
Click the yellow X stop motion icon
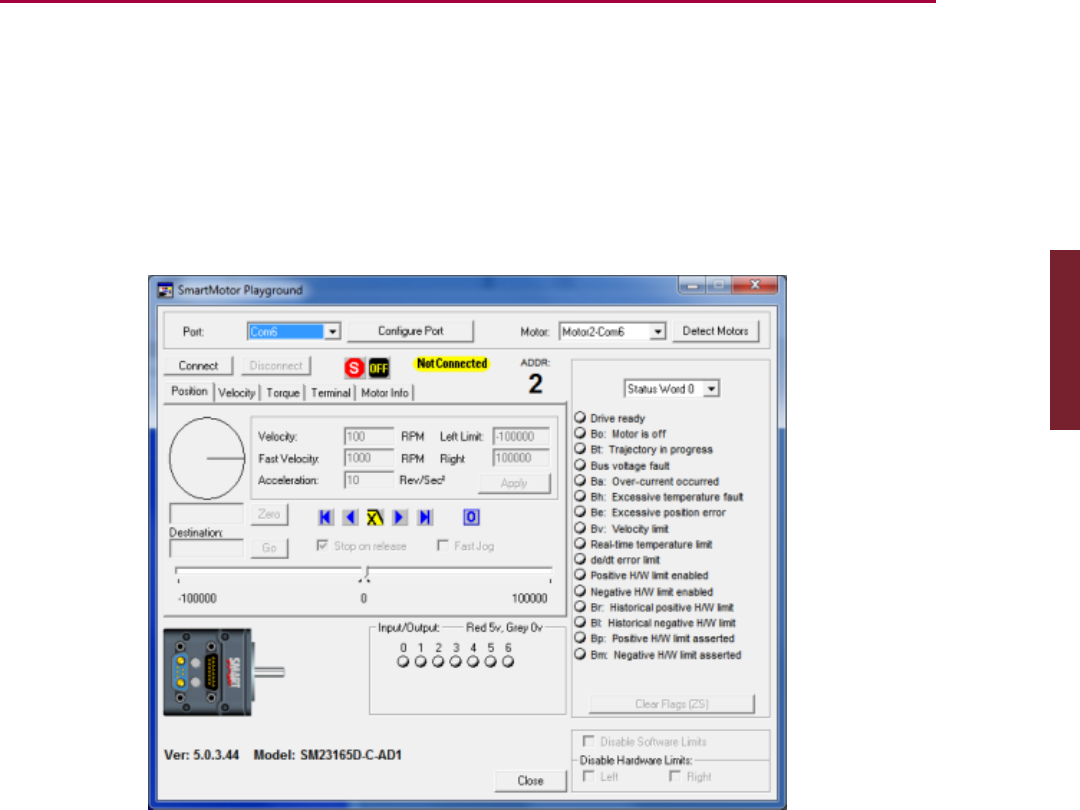pos(375,517)
